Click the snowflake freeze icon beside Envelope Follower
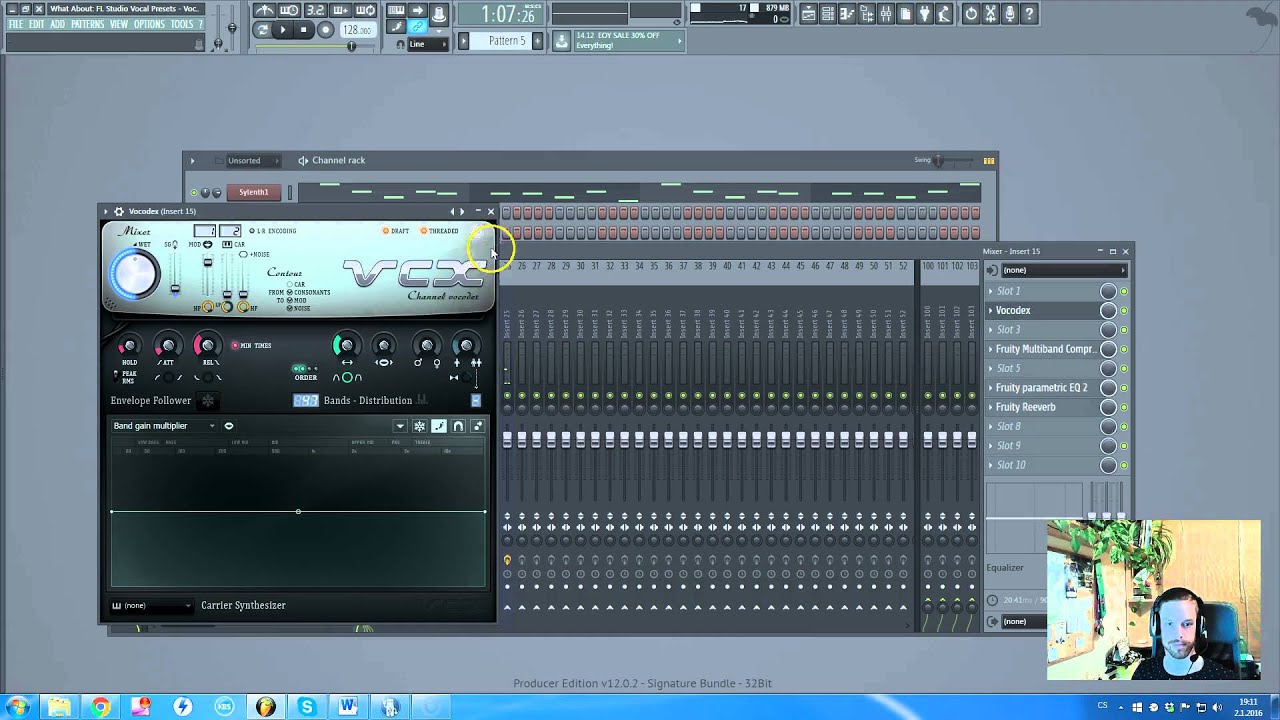The width and height of the screenshot is (1280, 720). tap(208, 400)
